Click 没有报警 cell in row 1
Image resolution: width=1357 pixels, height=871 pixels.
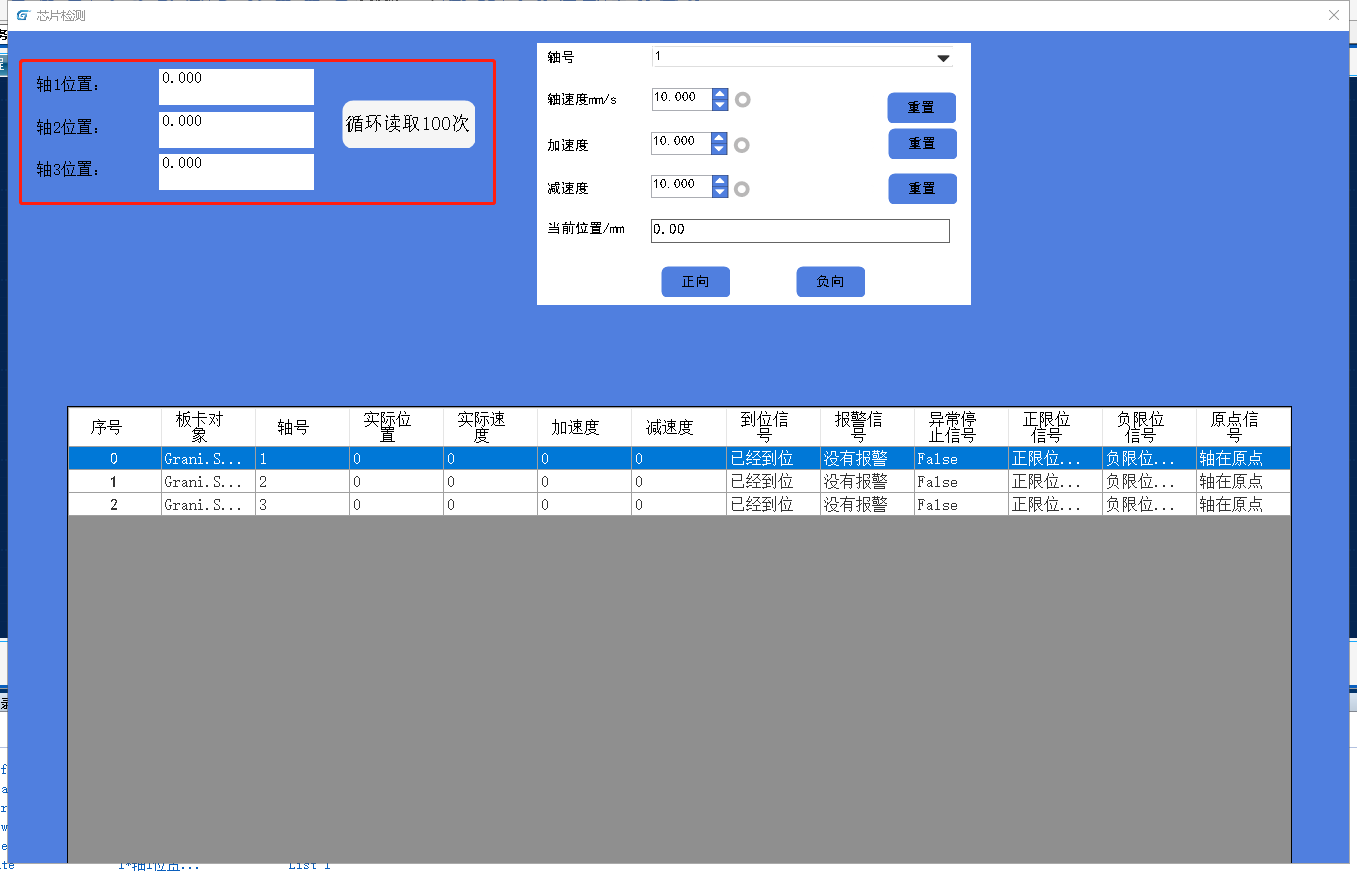pos(867,482)
